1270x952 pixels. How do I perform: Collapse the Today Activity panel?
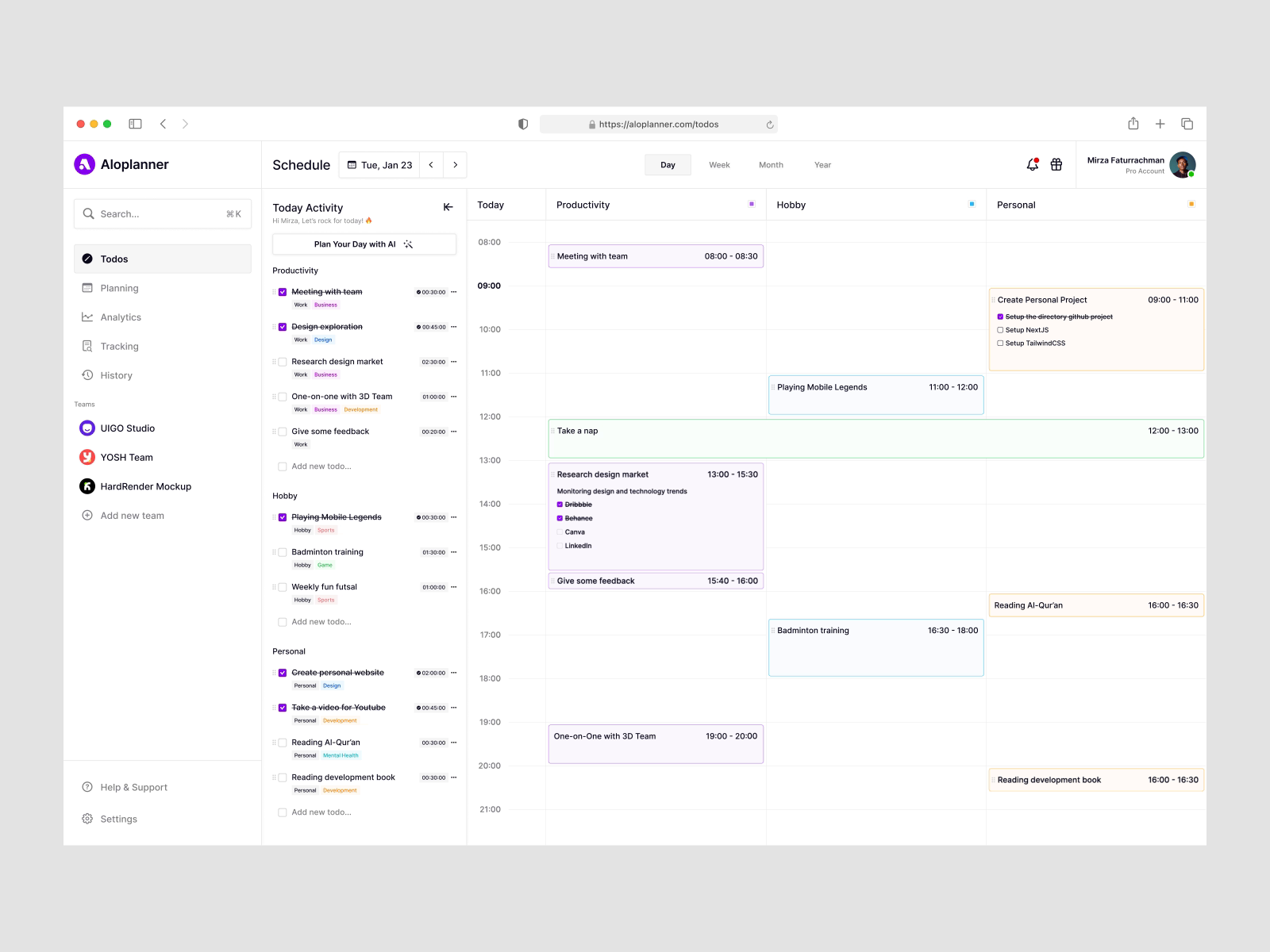pyautogui.click(x=448, y=207)
